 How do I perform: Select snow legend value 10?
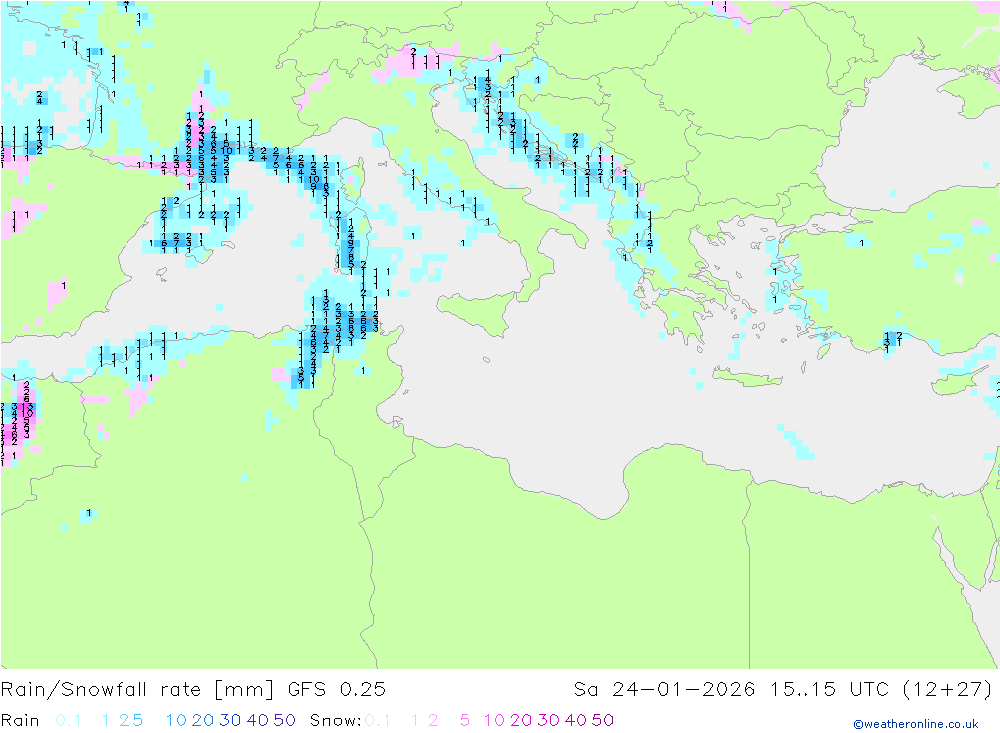tap(494, 720)
